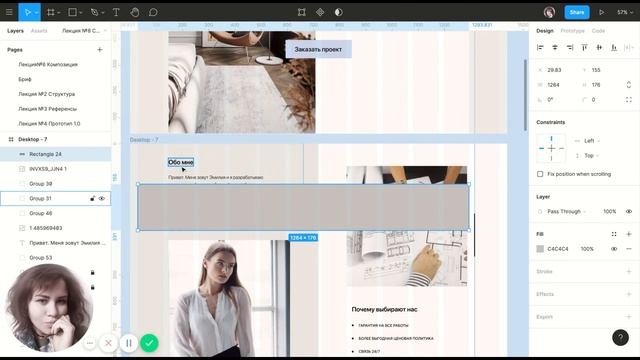Click the C4C4C4 fill color swatch
The image size is (640, 360).
540,249
